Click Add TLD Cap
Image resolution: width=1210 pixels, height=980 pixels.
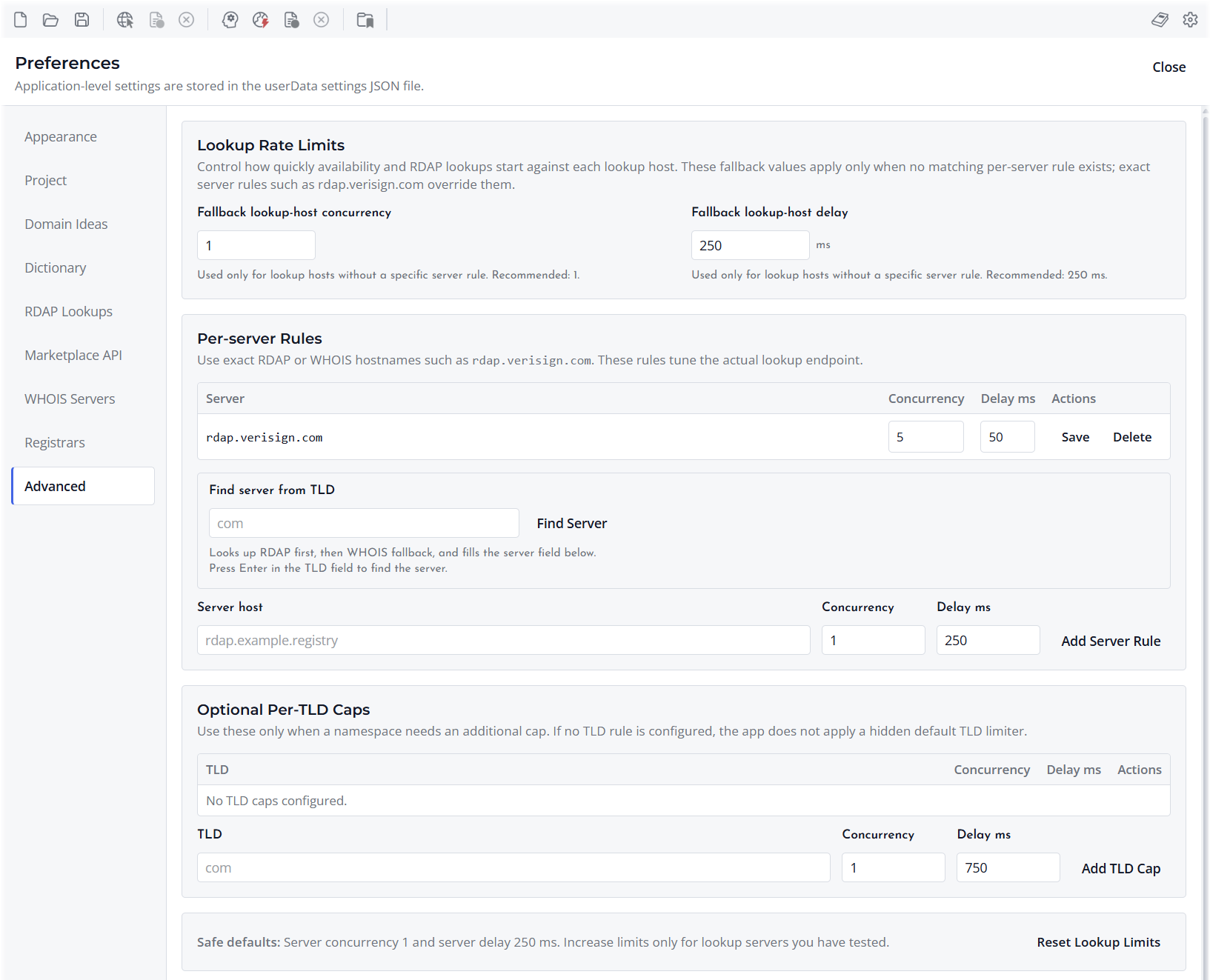tap(1121, 868)
